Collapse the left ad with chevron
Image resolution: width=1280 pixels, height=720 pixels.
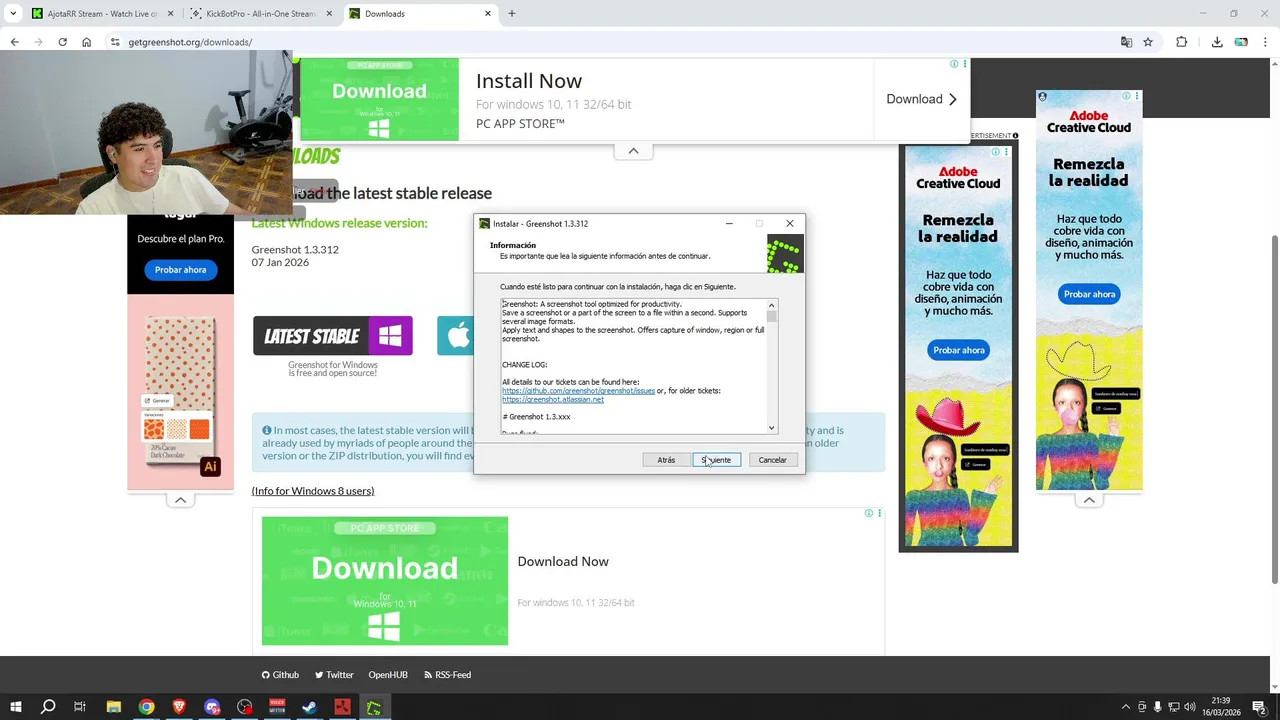click(x=180, y=499)
